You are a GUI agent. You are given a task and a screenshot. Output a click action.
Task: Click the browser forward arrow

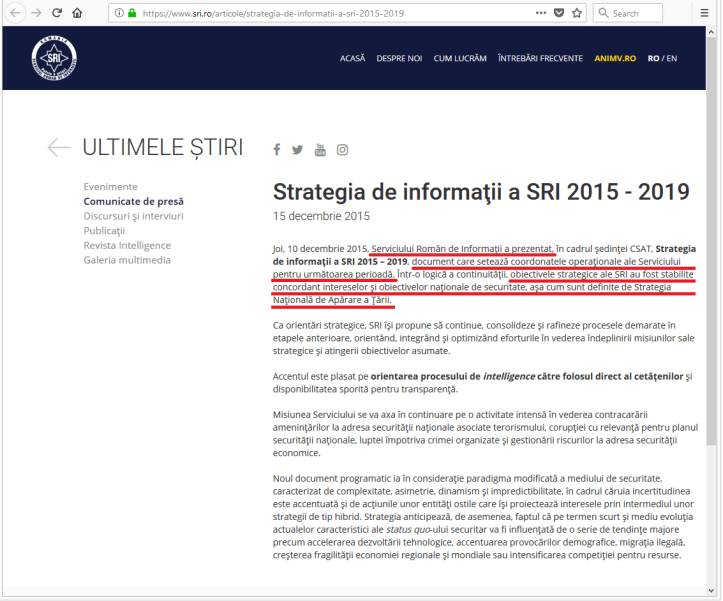click(x=36, y=12)
